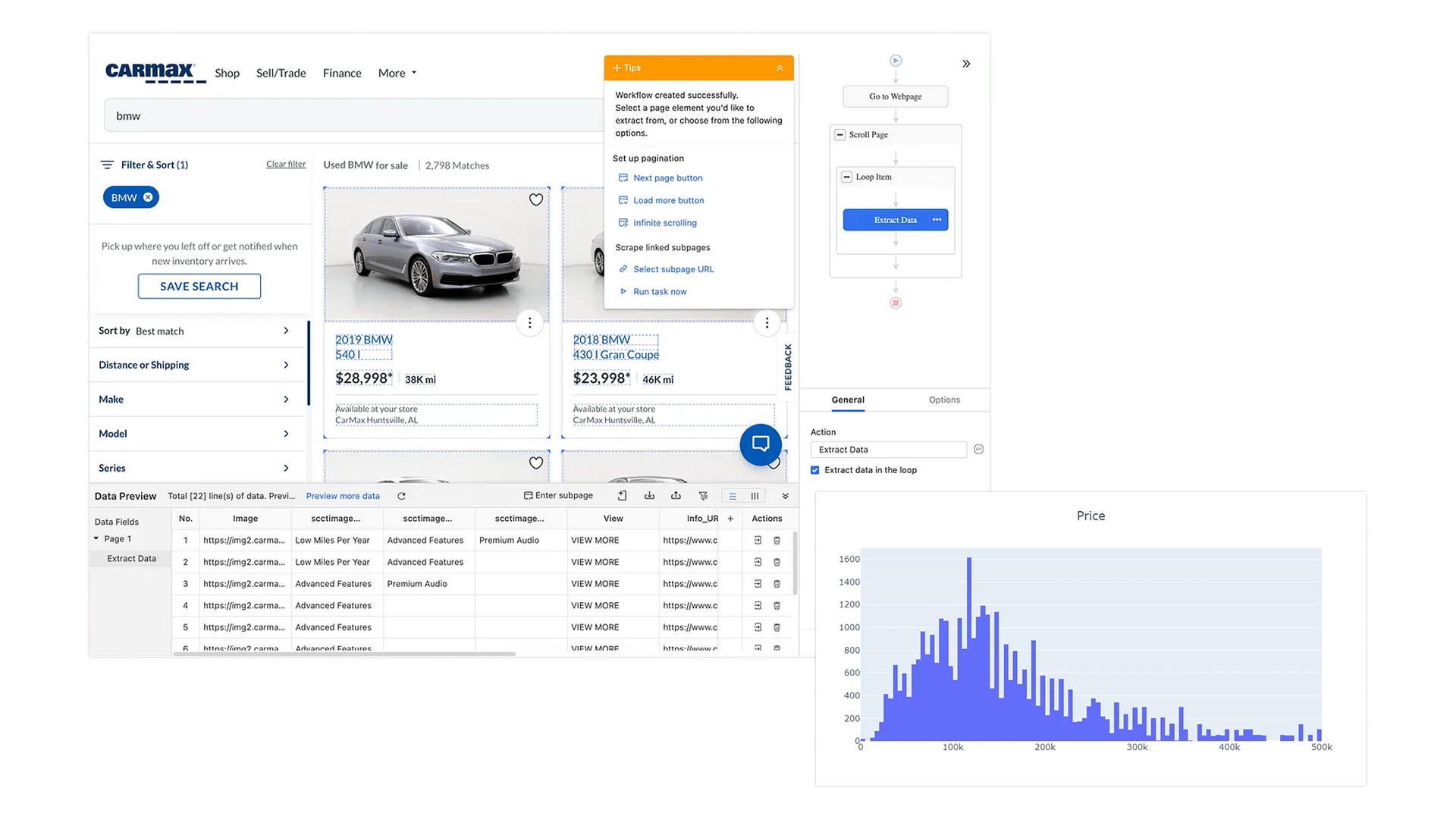Collapse workflow panel with double chevron

966,64
